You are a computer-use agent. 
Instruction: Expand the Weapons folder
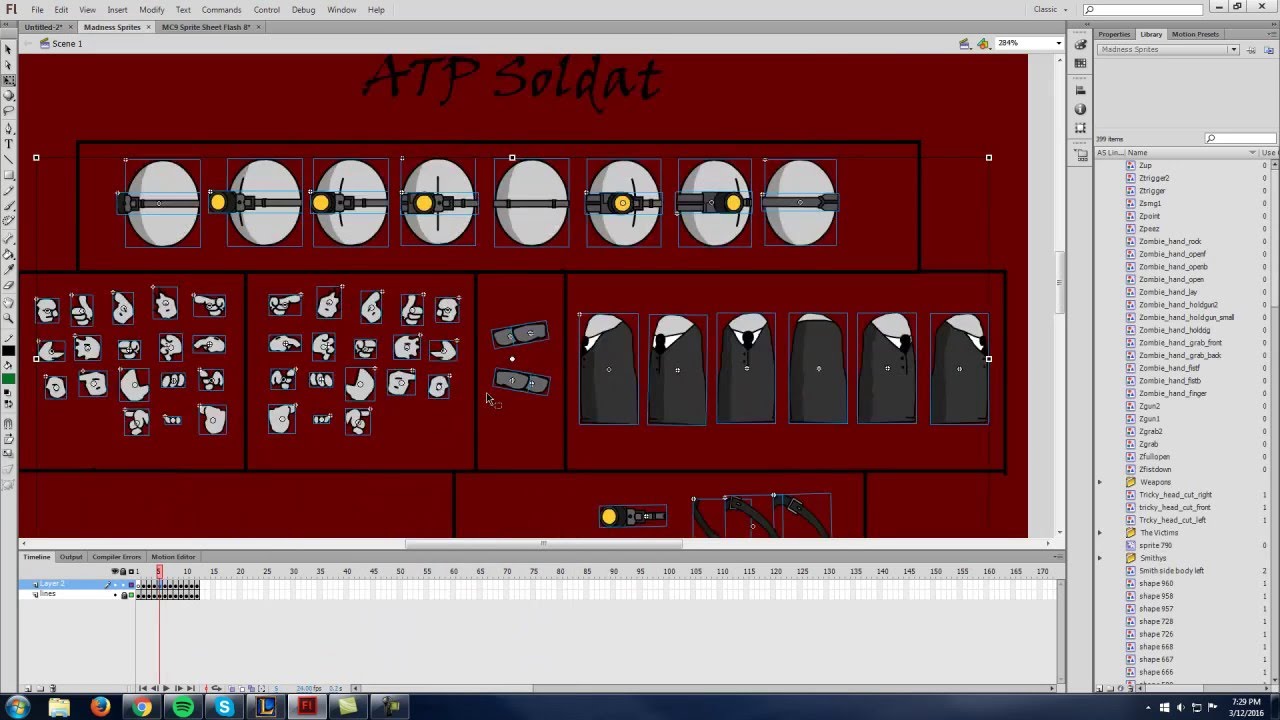pyautogui.click(x=1099, y=482)
